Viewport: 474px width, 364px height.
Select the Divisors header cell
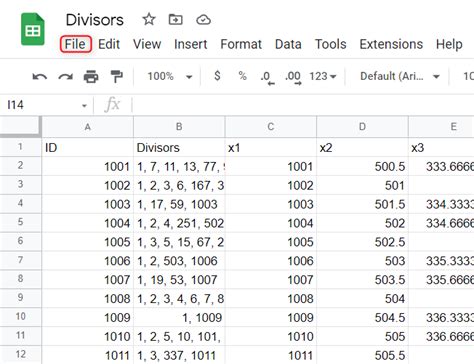179,147
